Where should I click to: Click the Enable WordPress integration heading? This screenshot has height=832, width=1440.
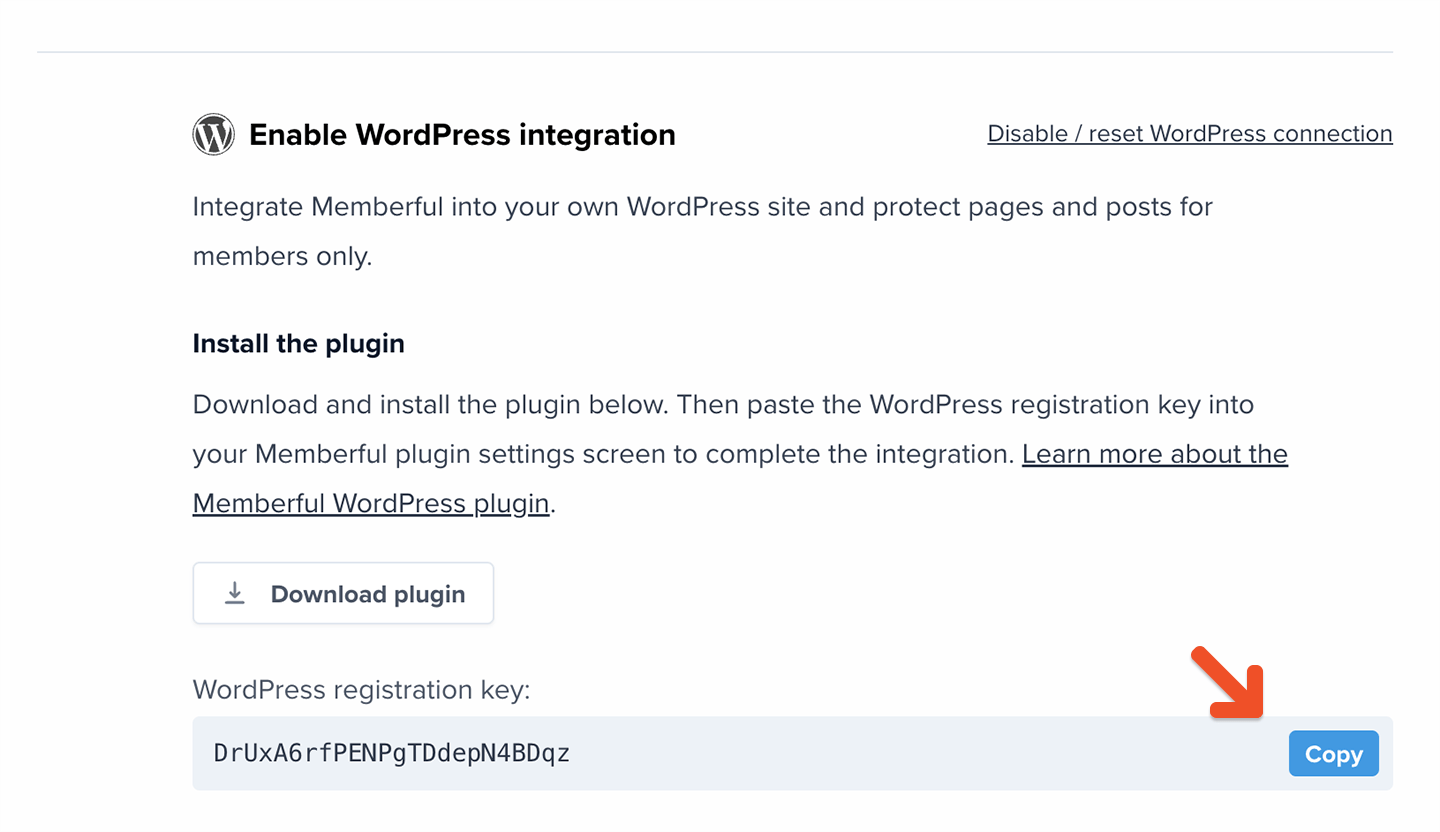[x=462, y=134]
